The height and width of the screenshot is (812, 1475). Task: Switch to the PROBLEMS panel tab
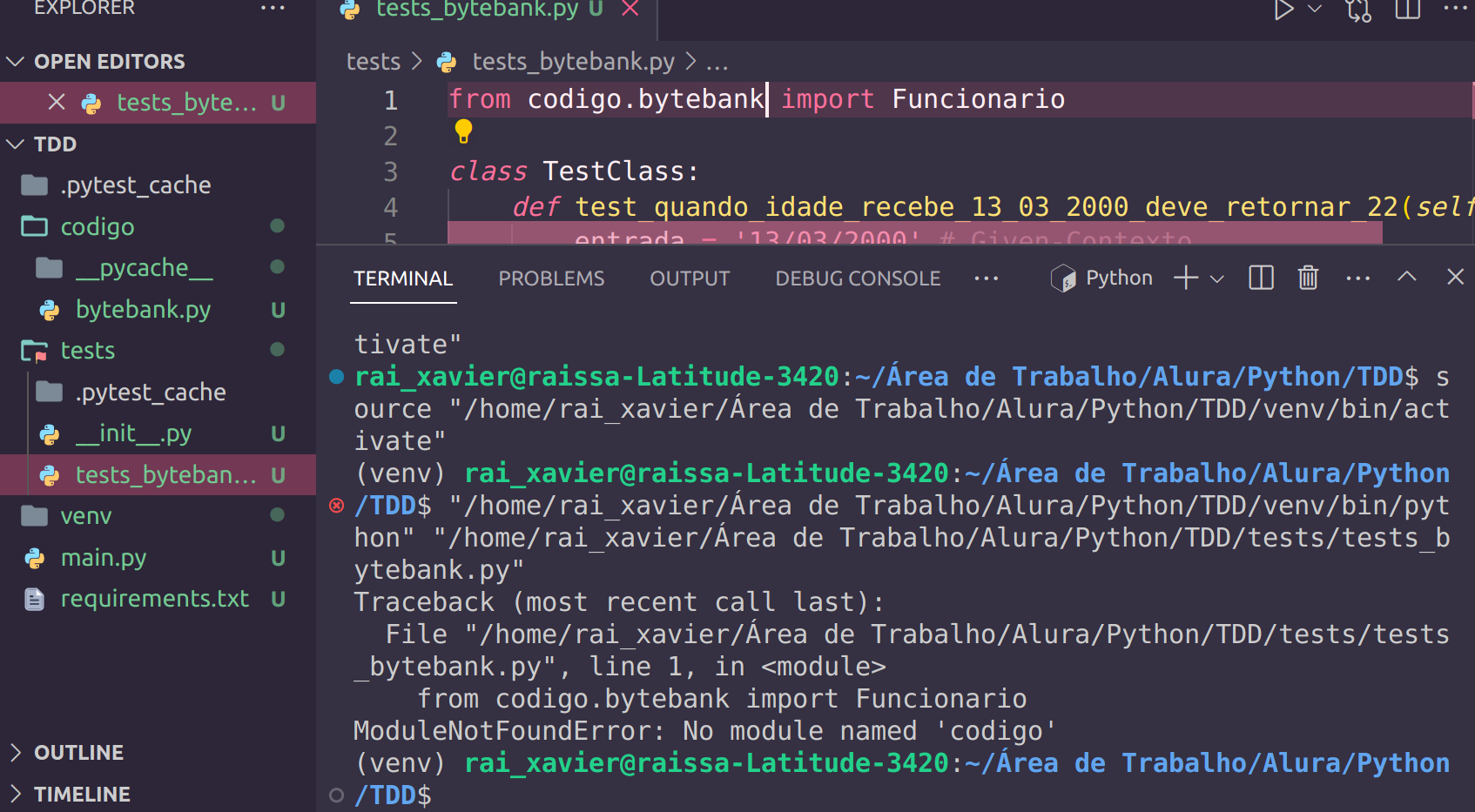coord(551,278)
